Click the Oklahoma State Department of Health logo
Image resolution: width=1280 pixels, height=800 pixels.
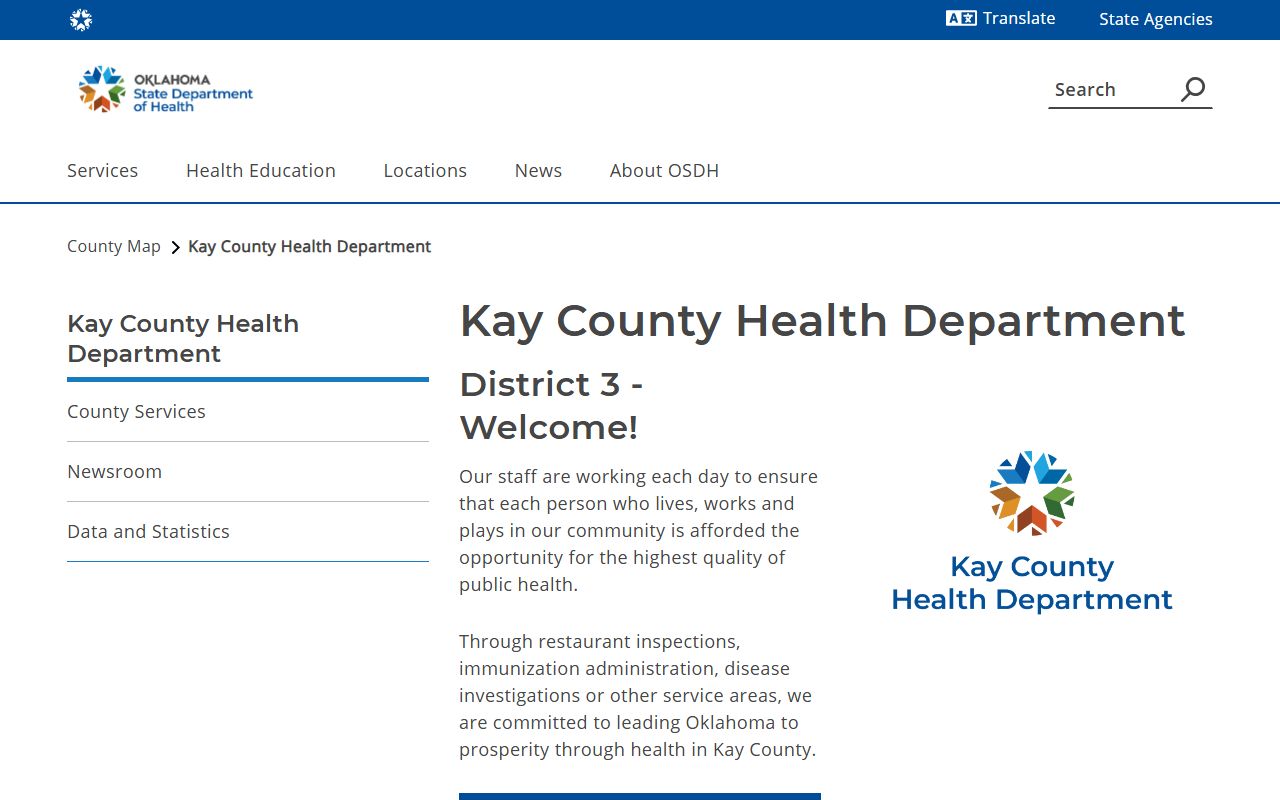click(x=165, y=90)
